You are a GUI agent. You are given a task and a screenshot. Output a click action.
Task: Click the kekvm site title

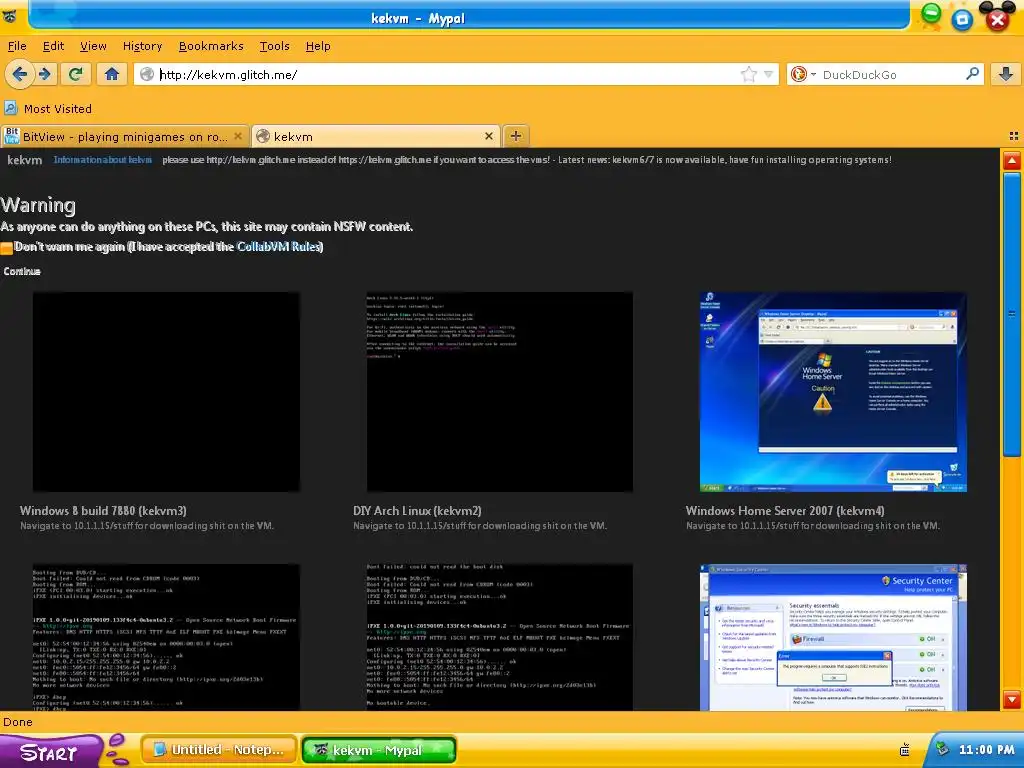point(25,160)
